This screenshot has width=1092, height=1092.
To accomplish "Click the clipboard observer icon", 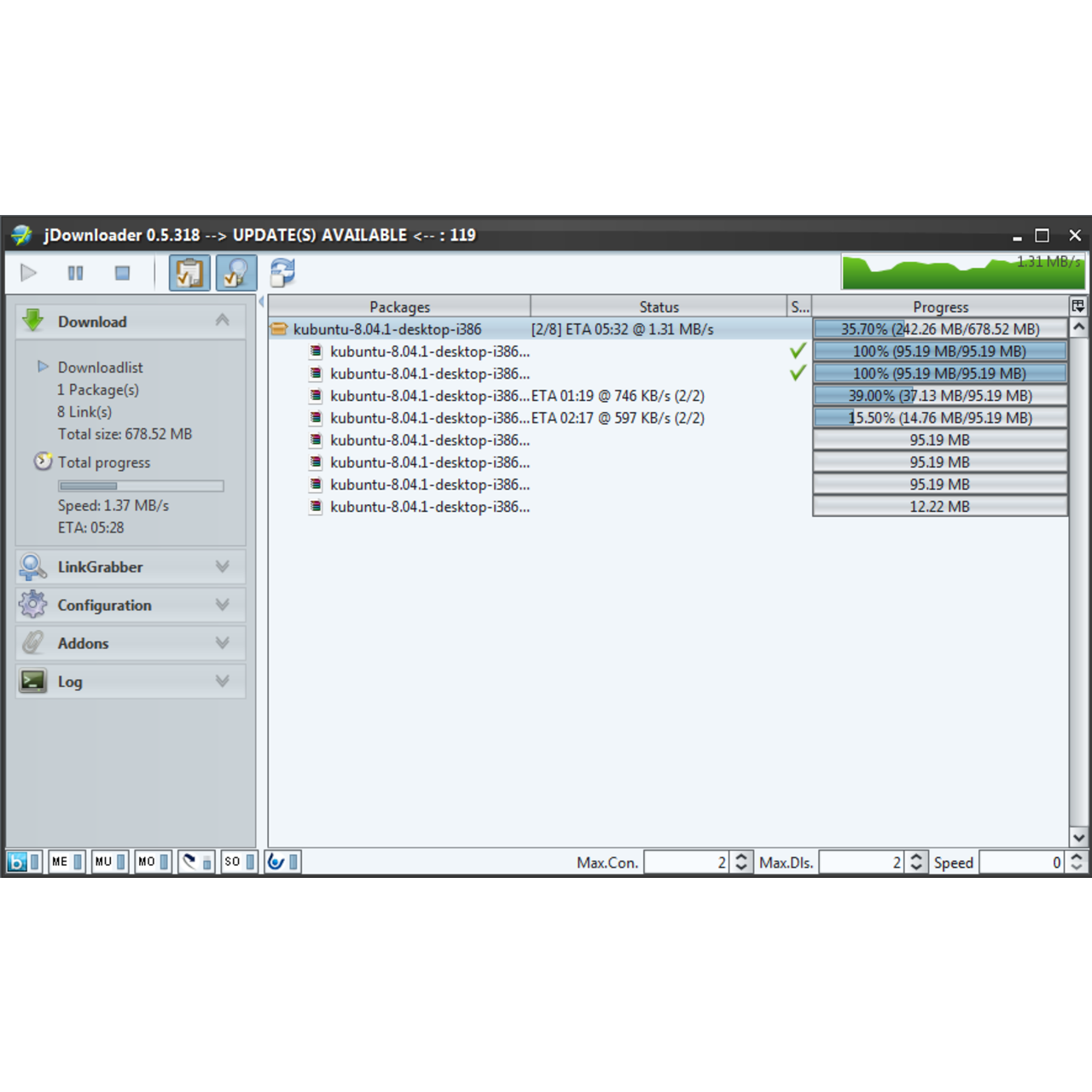I will (x=189, y=272).
